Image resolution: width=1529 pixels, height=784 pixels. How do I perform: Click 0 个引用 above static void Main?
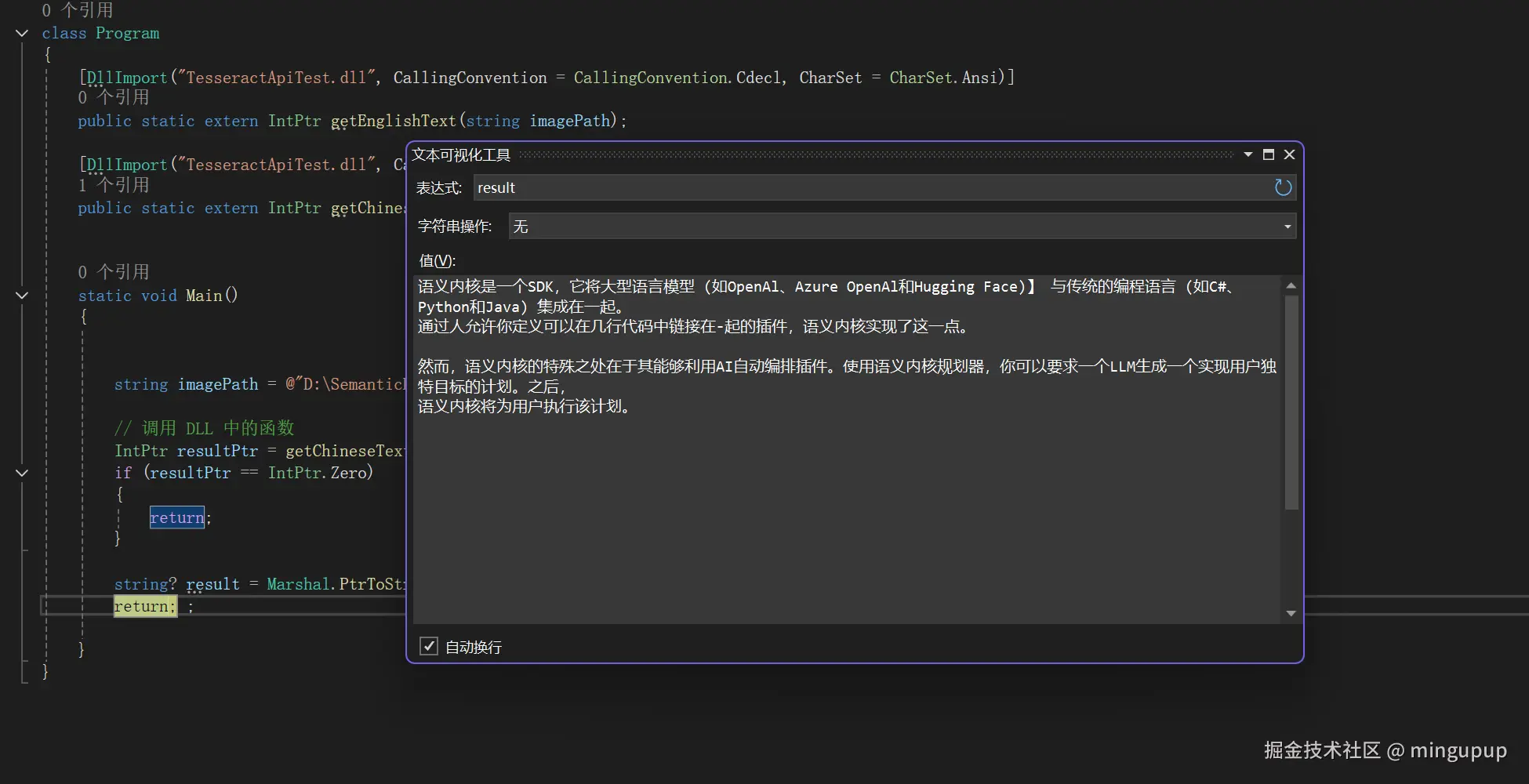click(114, 271)
